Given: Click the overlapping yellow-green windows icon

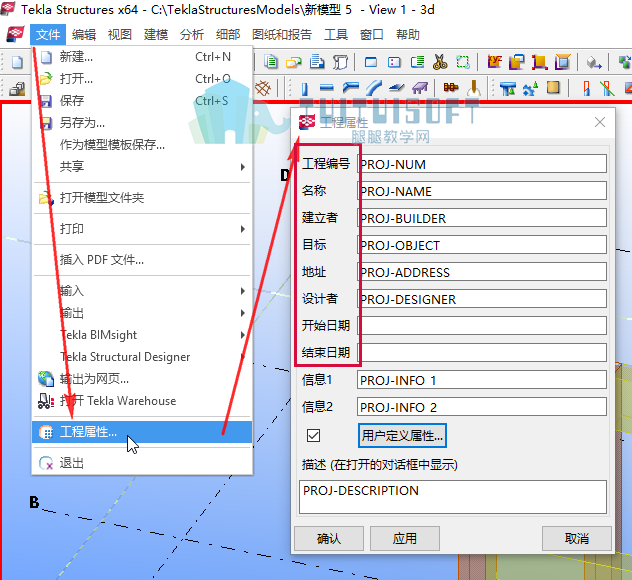Looking at the screenshot, I should (x=294, y=62).
